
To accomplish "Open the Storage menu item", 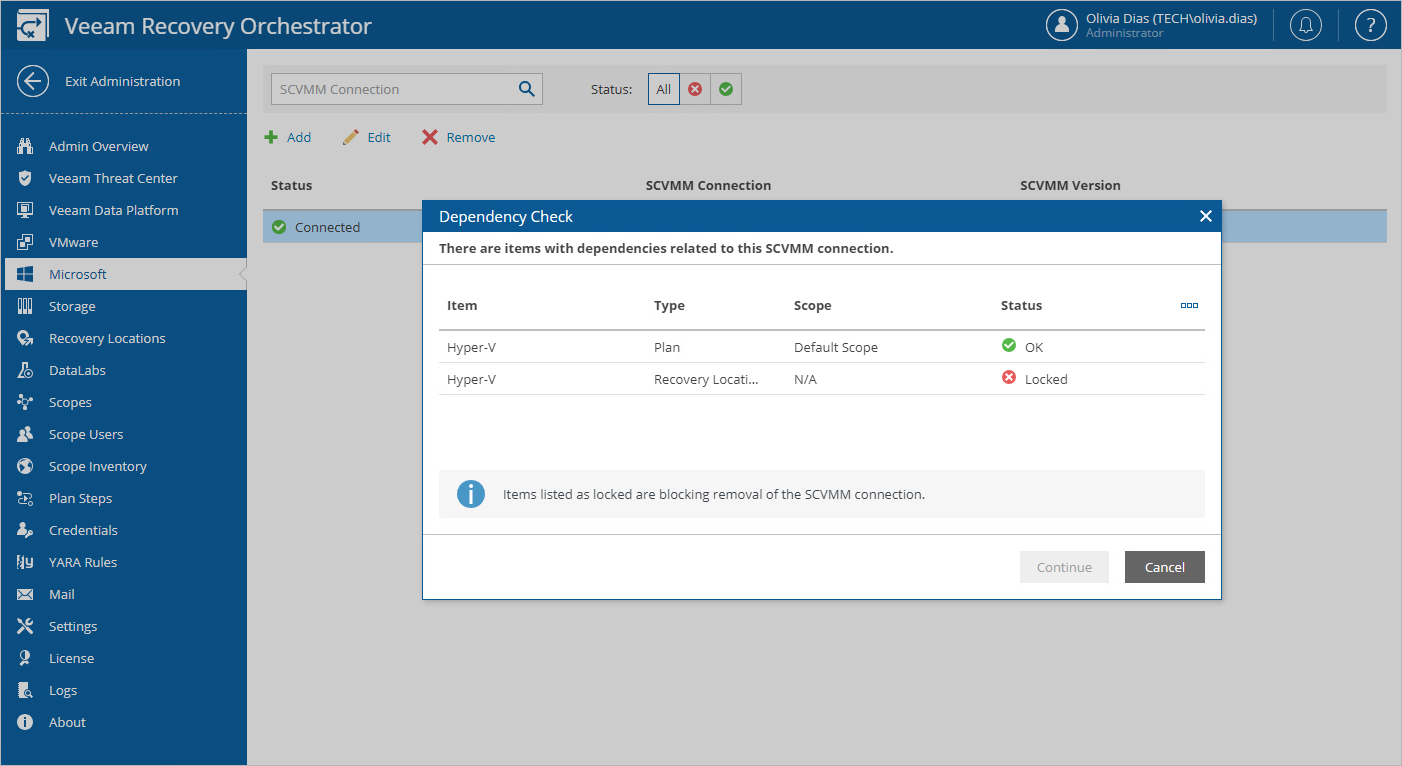I will 126,306.
